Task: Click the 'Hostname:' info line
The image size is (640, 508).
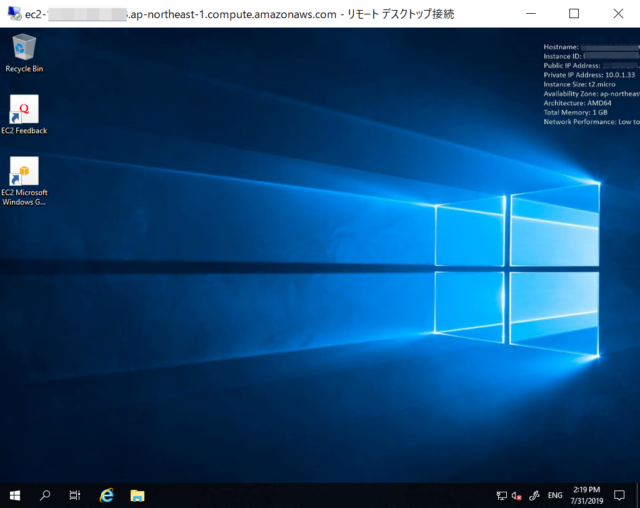Action: [591, 47]
